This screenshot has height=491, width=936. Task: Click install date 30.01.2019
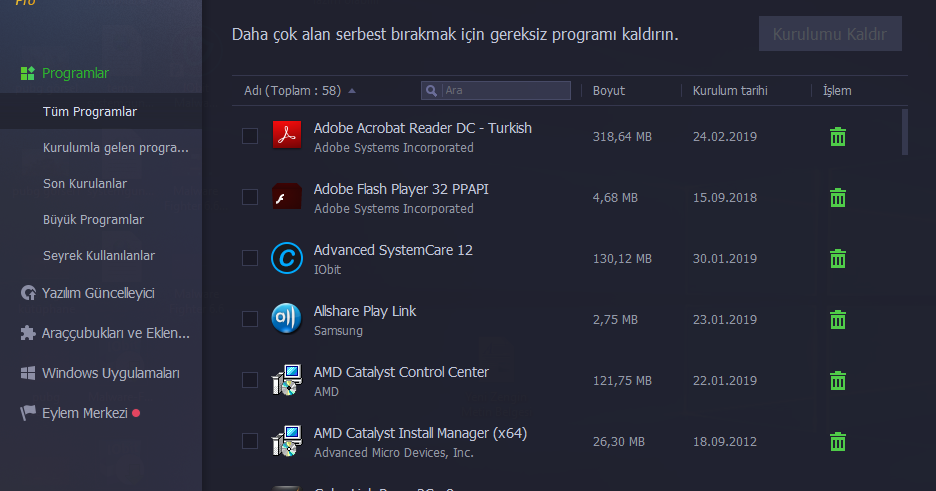(725, 258)
